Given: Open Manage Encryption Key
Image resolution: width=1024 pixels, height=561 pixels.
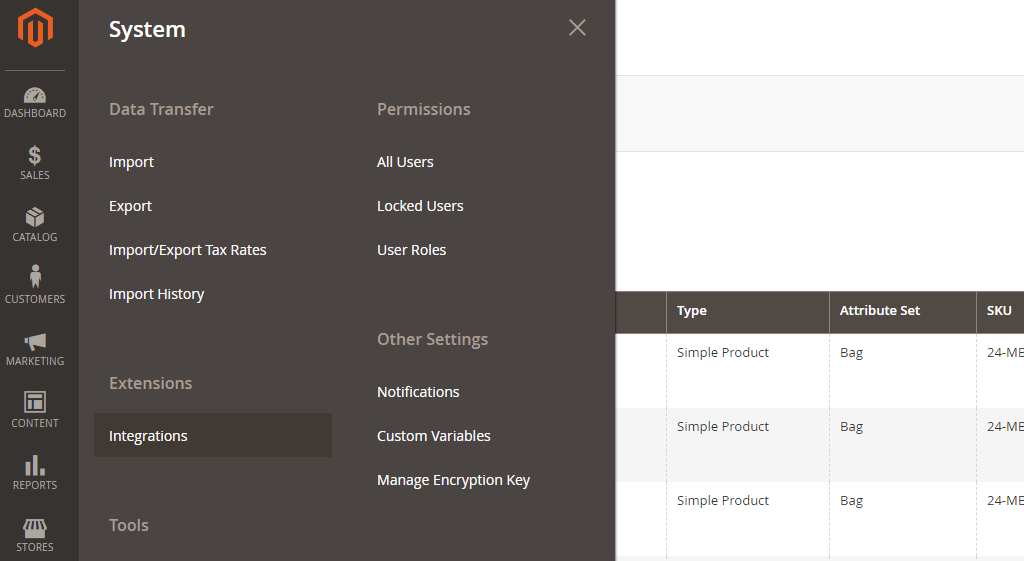Looking at the screenshot, I should pyautogui.click(x=453, y=480).
